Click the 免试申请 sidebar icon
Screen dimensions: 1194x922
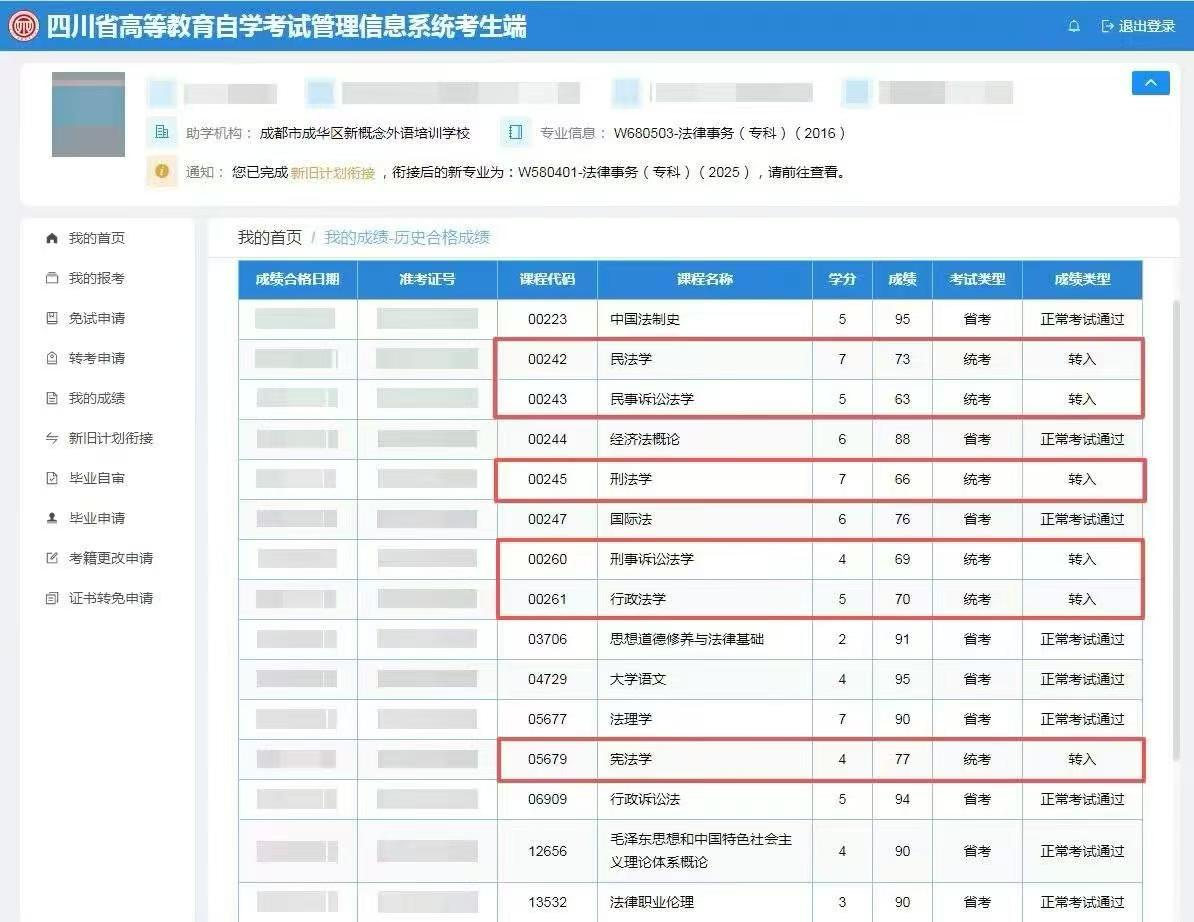click(x=52, y=318)
